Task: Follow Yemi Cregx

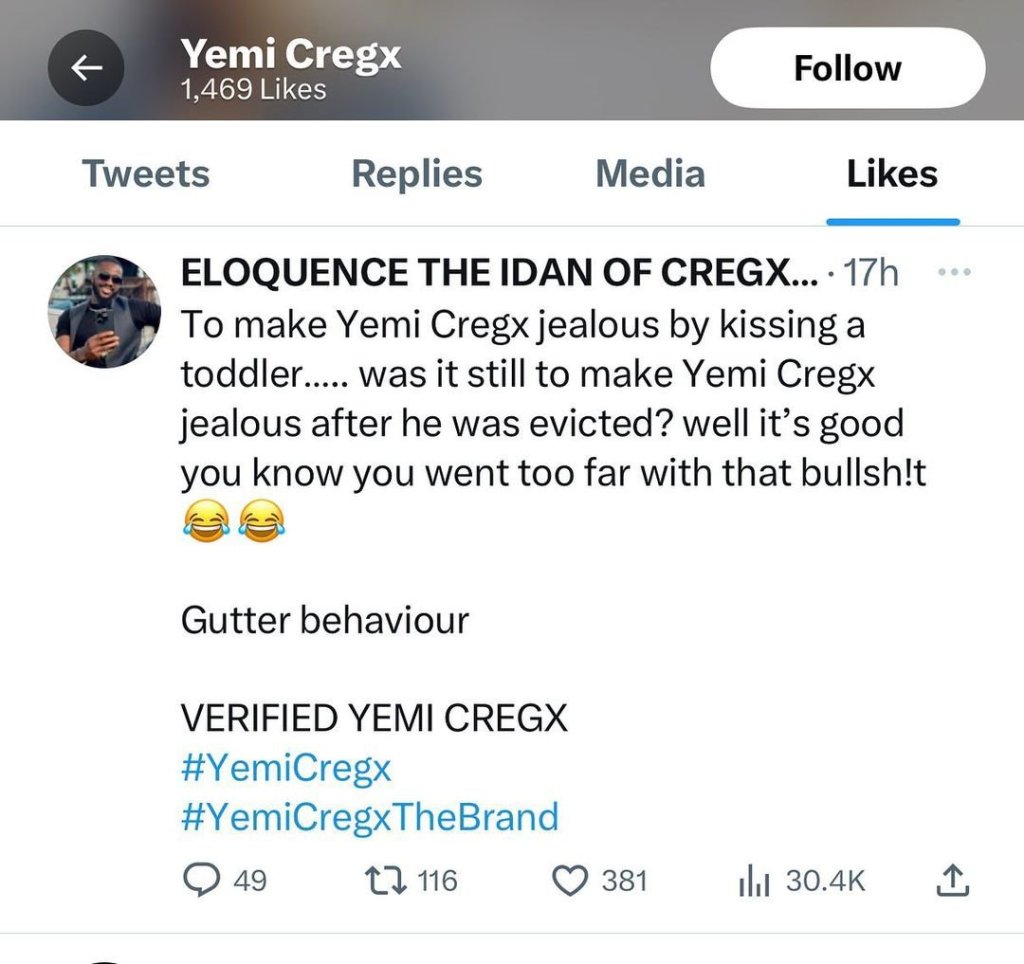Action: (847, 68)
